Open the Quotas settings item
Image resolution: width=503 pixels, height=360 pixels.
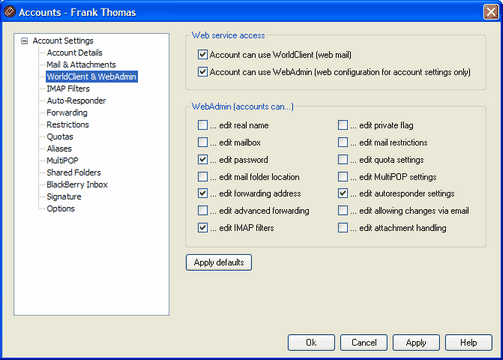(x=60, y=137)
